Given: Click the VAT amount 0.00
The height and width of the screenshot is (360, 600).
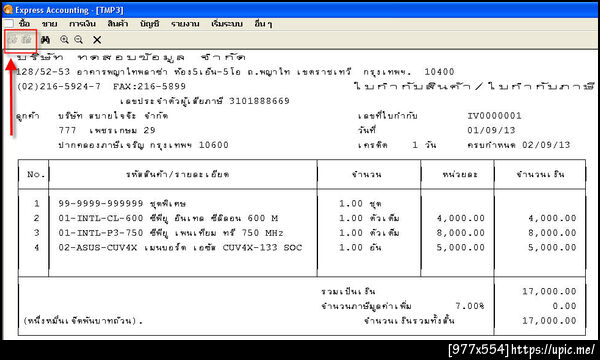Looking at the screenshot, I should 564,306.
